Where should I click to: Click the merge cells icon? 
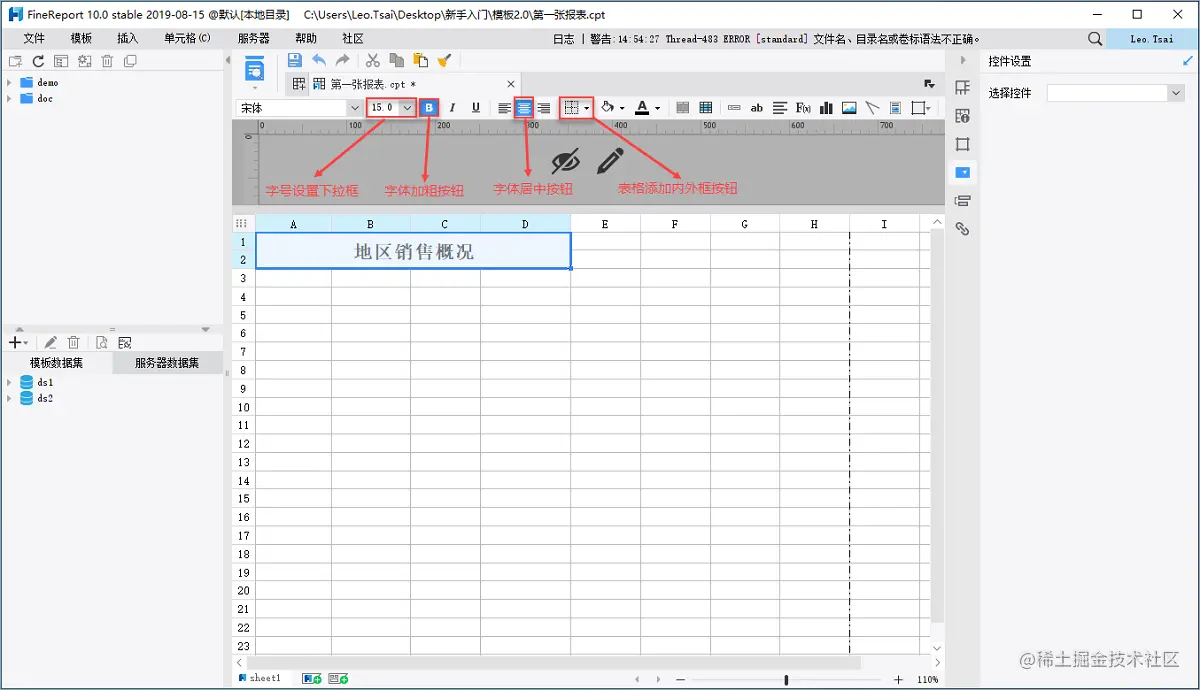(683, 108)
